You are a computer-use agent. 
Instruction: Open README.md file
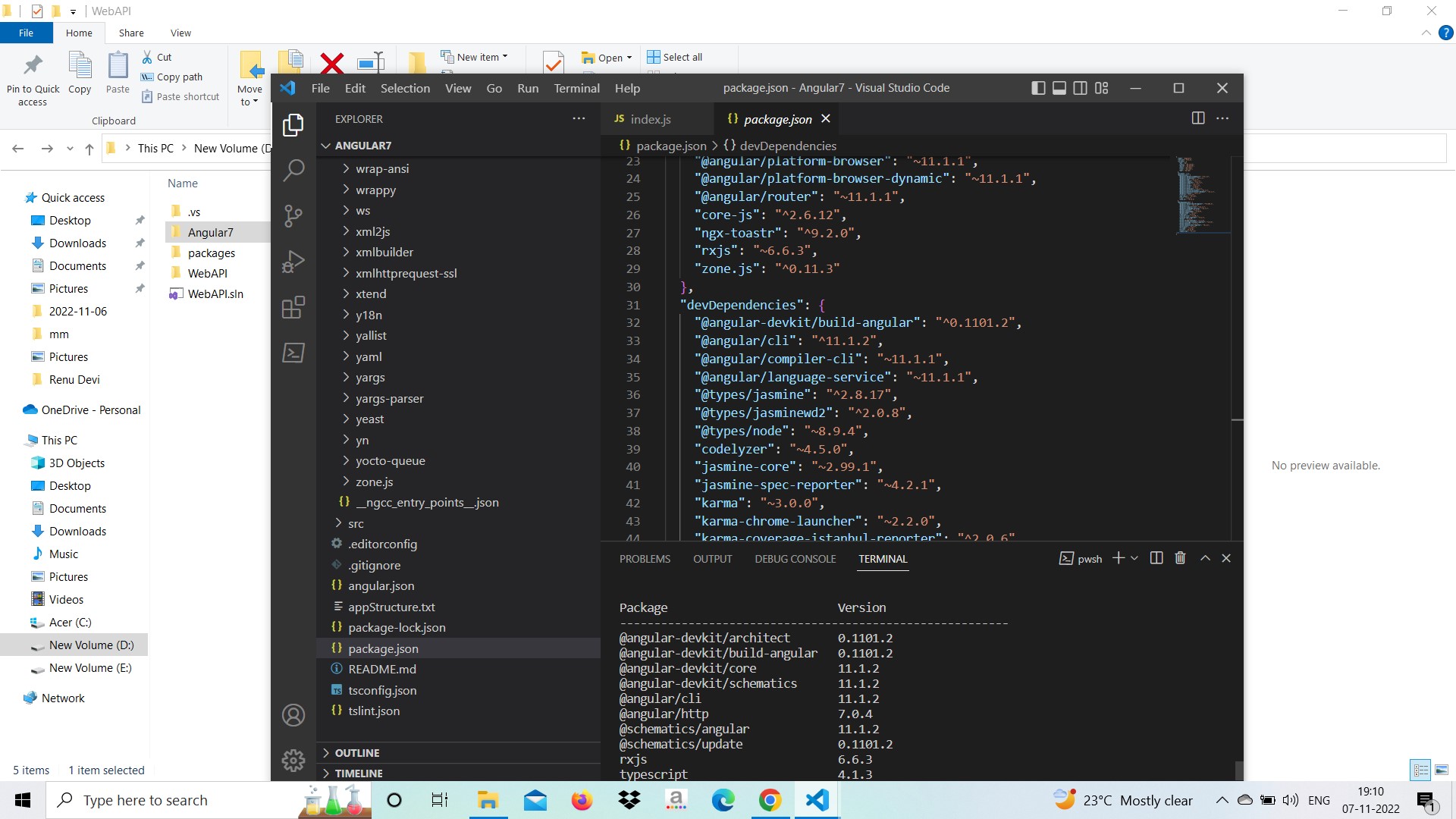coord(382,669)
